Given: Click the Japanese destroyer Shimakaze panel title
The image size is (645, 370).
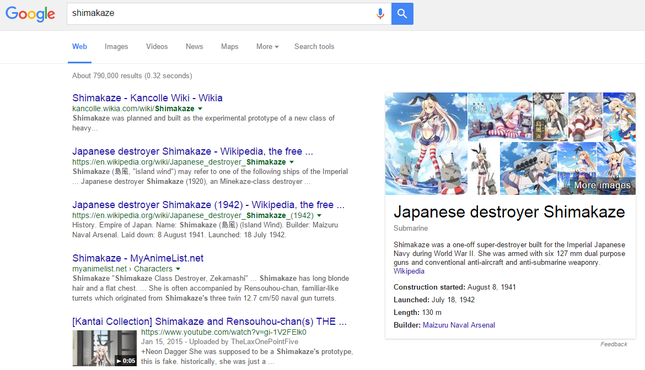Looking at the screenshot, I should [x=509, y=212].
